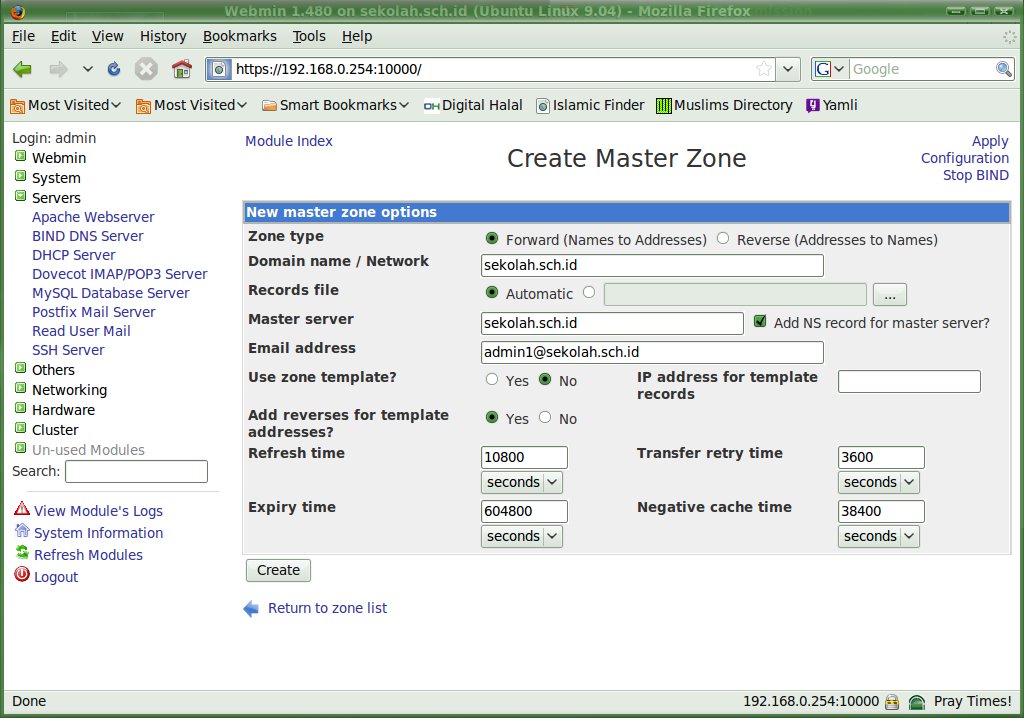Click the browser Back arrow
This screenshot has width=1024, height=718.
(22, 69)
